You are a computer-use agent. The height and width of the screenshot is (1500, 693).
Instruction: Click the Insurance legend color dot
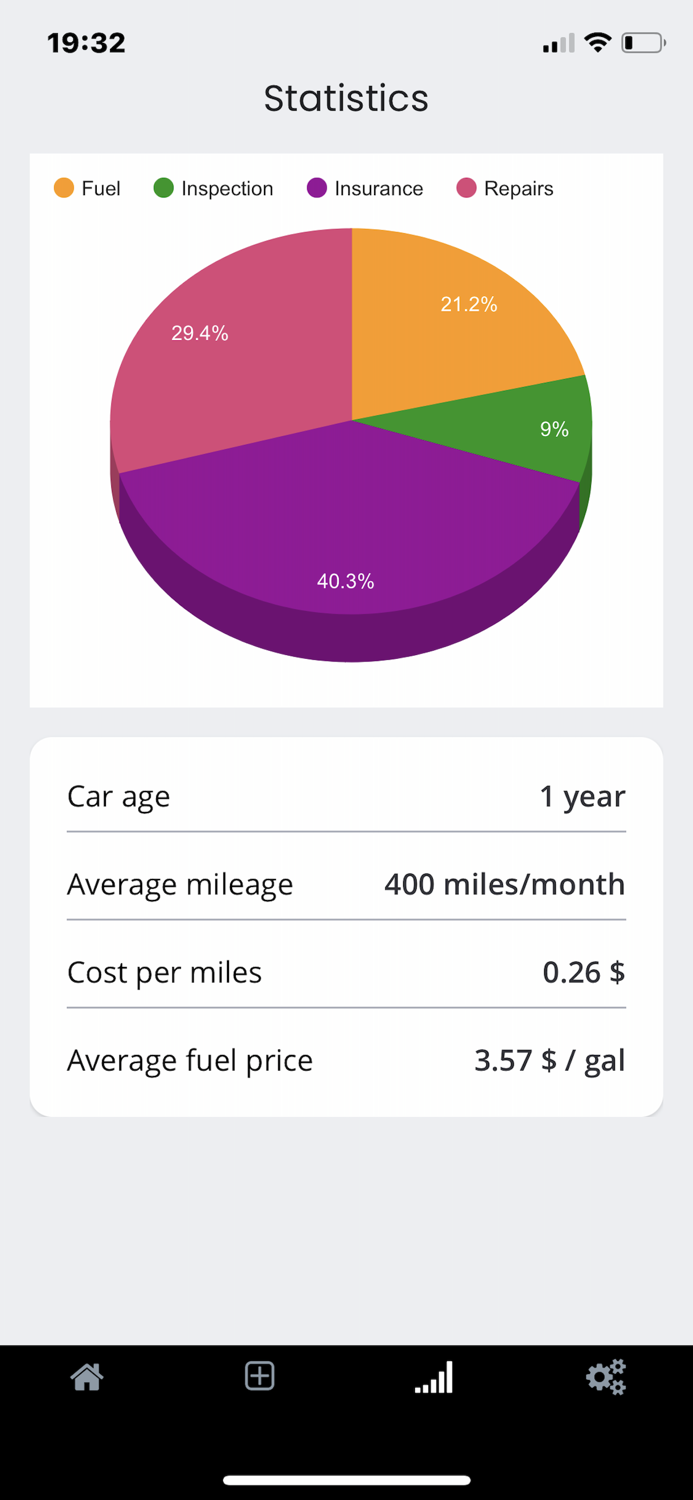coord(316,188)
